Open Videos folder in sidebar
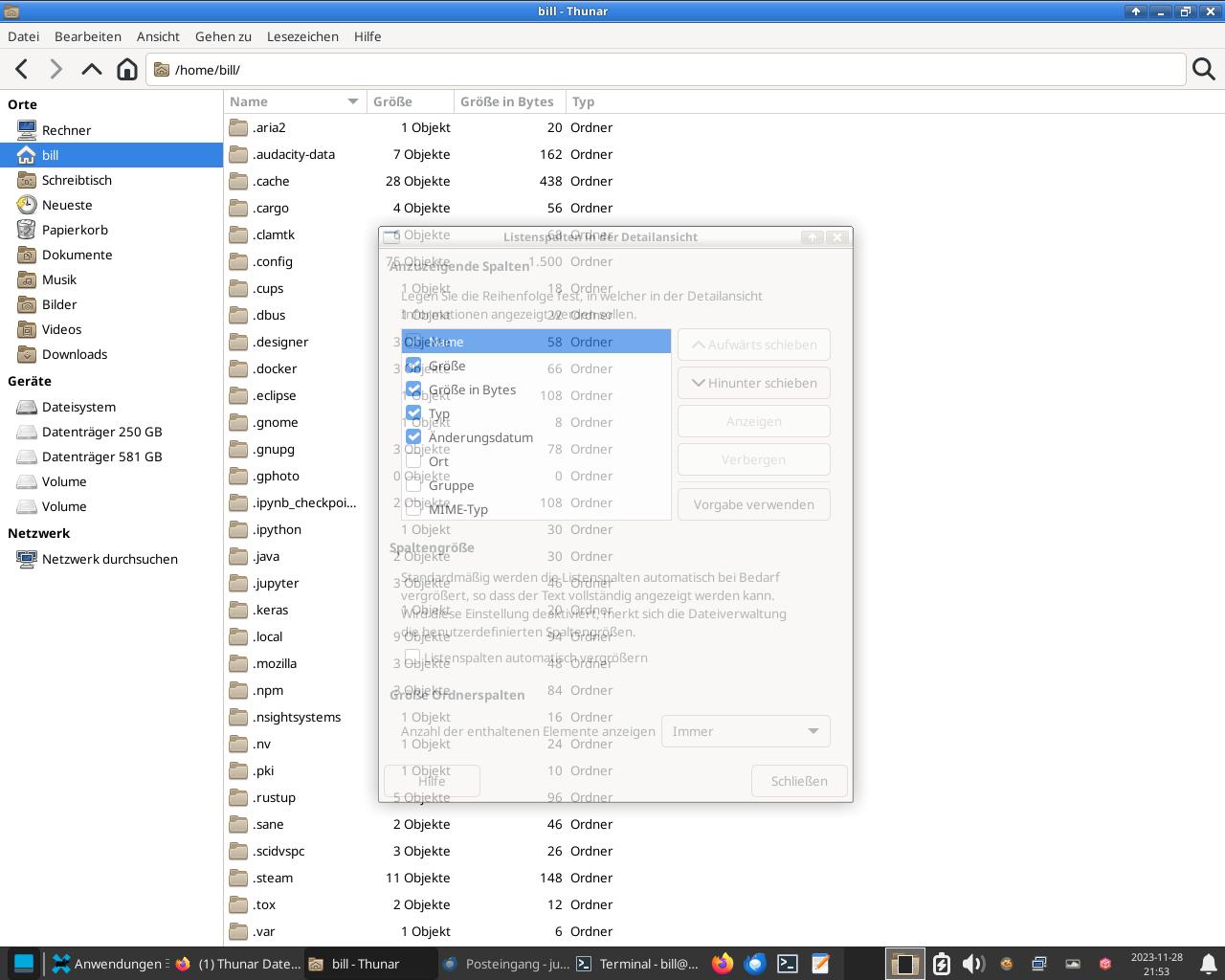This screenshot has height=980, width=1225. (x=111, y=329)
